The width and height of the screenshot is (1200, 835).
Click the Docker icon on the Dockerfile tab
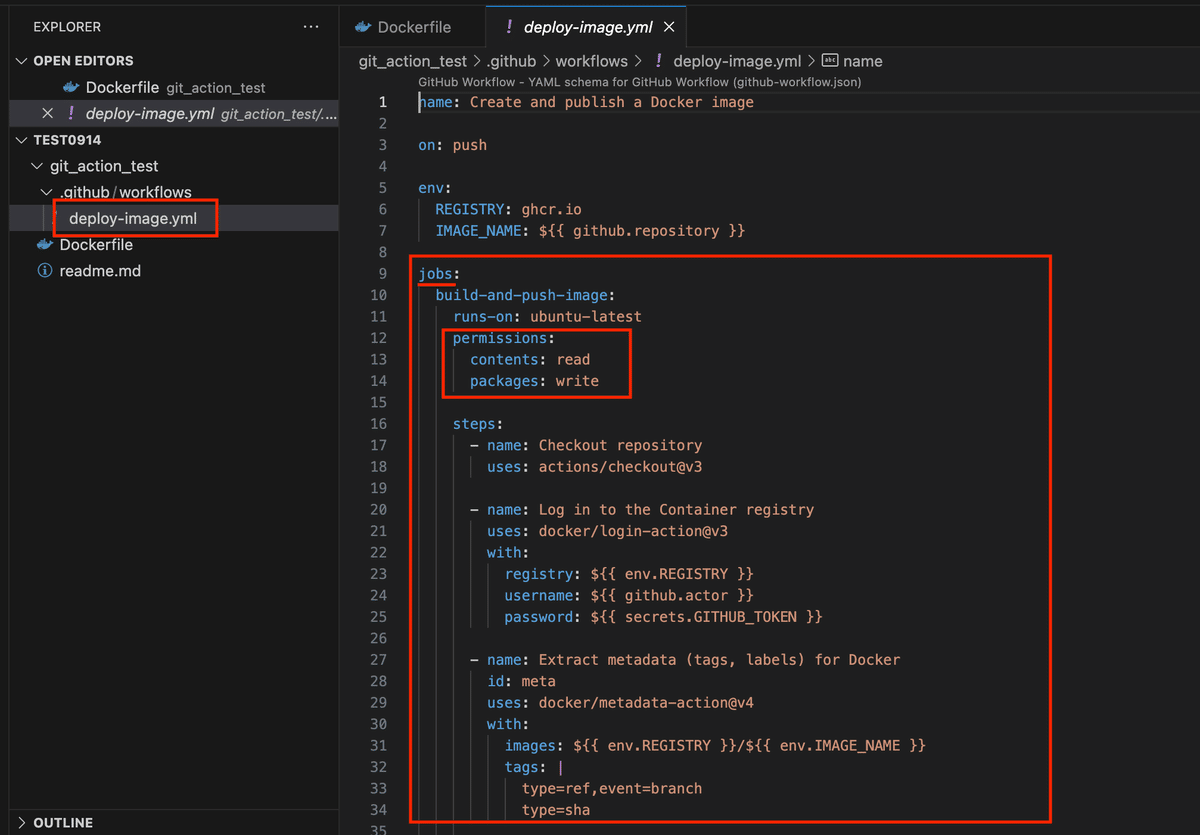366,27
